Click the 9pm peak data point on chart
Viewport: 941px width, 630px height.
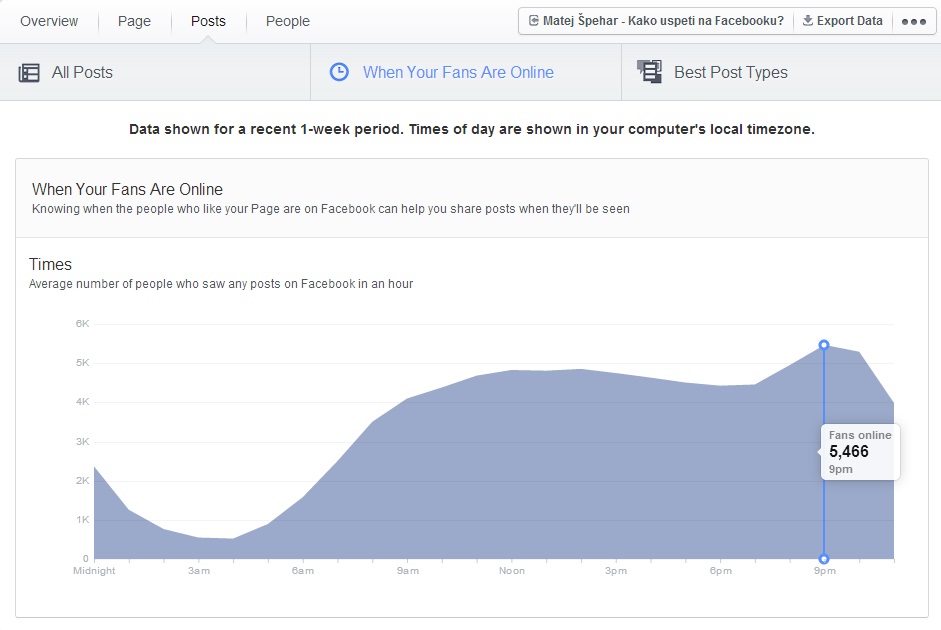(824, 345)
